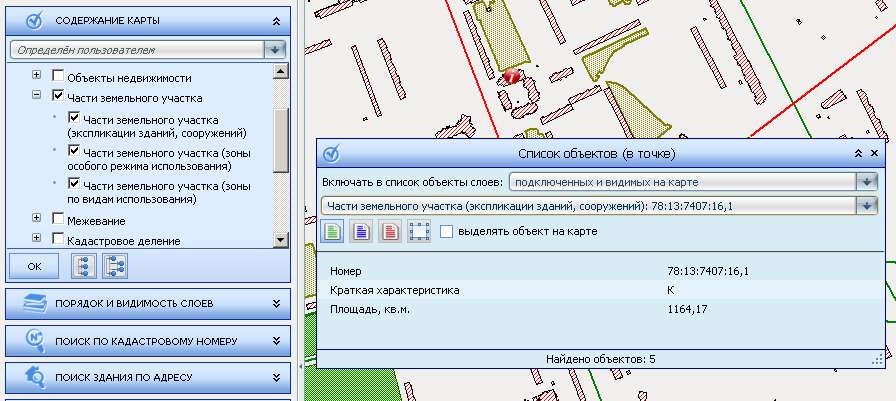Click the blue document icon in the object list
The height and width of the screenshot is (401, 896).
pyautogui.click(x=361, y=232)
